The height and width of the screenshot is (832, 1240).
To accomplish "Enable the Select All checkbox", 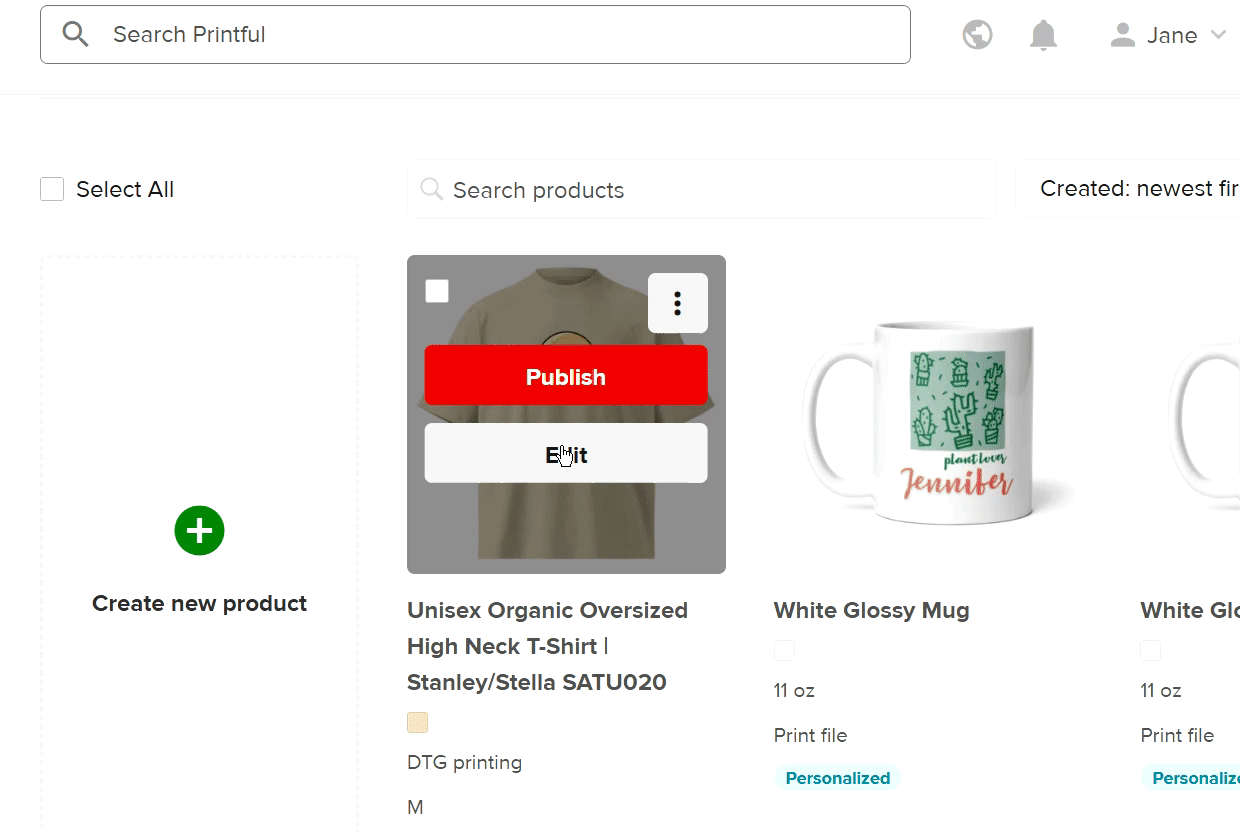I will tap(52, 188).
